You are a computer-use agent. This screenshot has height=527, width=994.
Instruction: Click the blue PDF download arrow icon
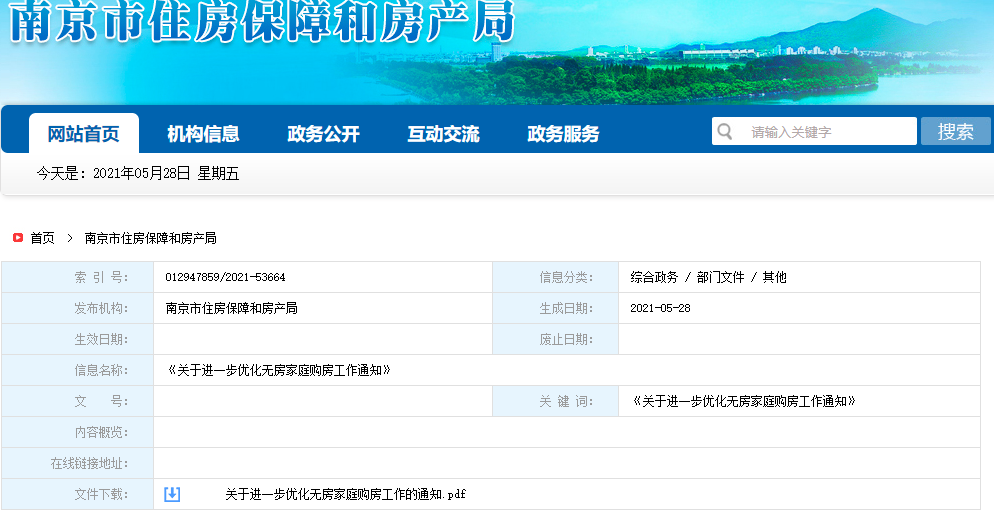coord(172,494)
